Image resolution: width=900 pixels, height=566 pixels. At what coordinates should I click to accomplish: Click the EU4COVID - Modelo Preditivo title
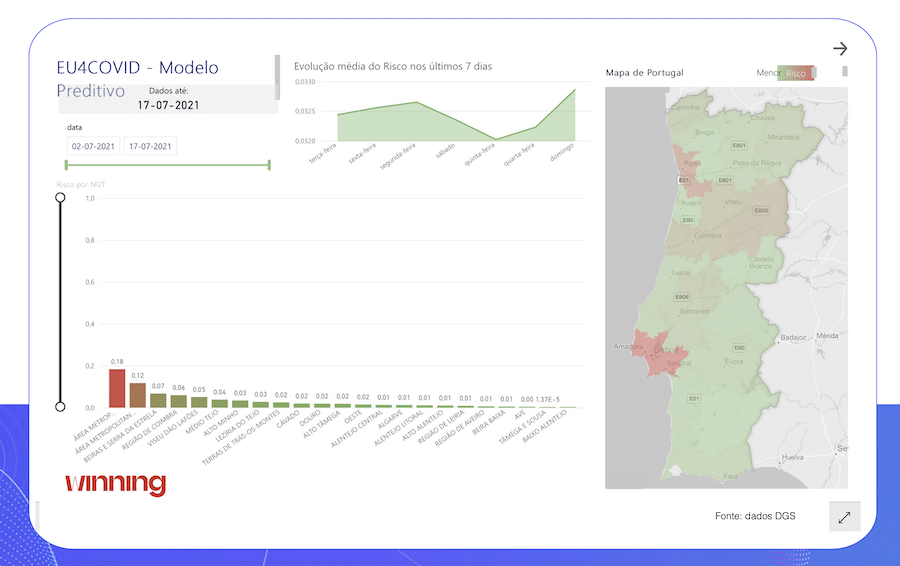pyautogui.click(x=137, y=78)
